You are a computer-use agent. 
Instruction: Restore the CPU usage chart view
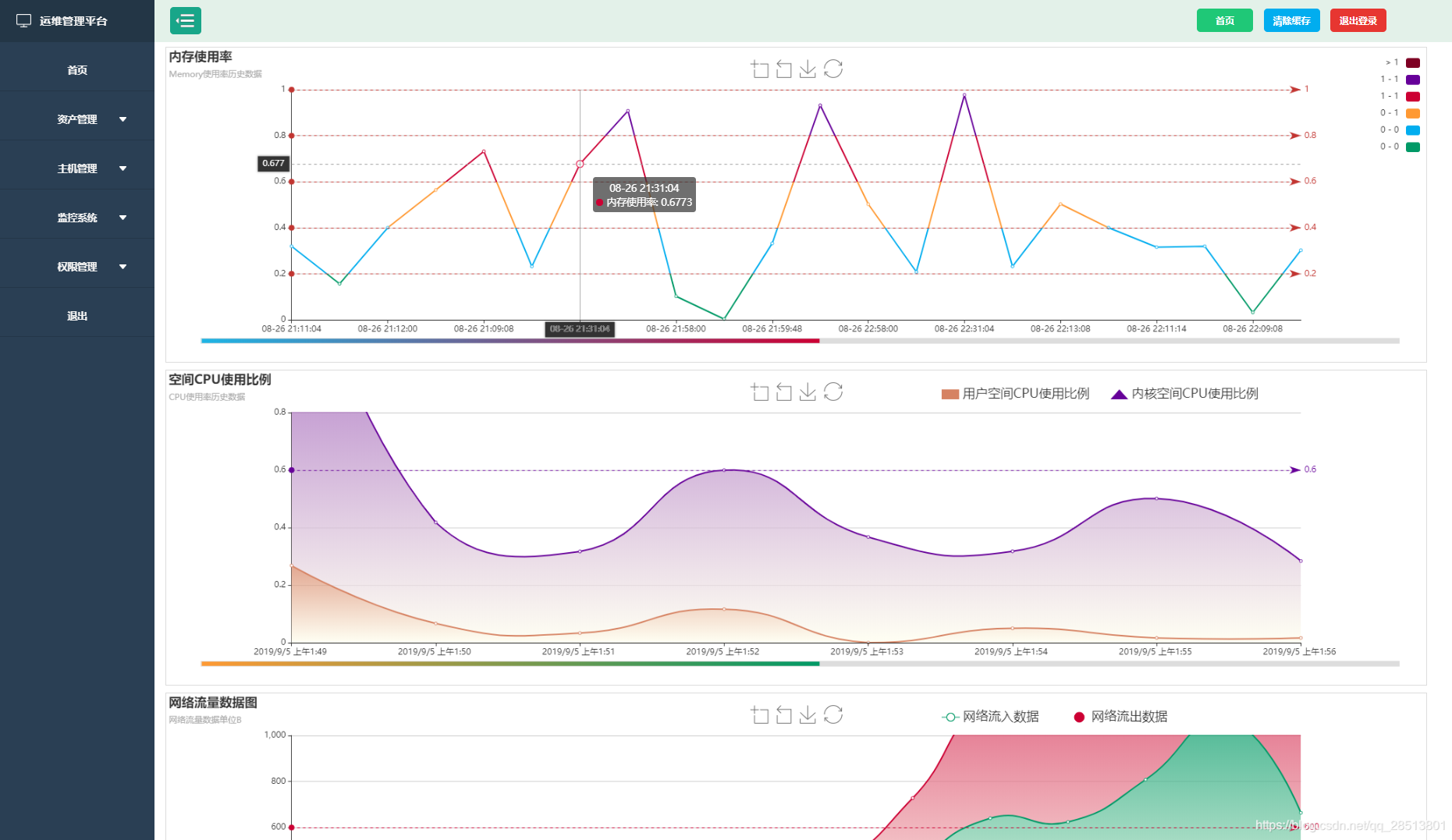tap(833, 392)
